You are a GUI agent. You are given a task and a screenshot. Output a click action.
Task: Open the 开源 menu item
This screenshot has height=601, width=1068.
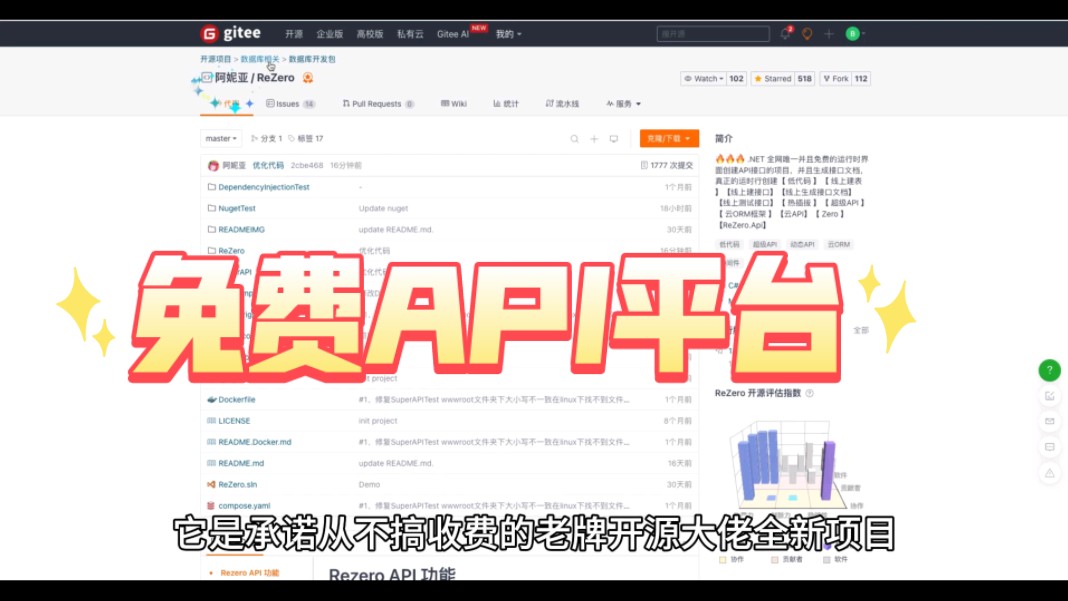tap(294, 34)
